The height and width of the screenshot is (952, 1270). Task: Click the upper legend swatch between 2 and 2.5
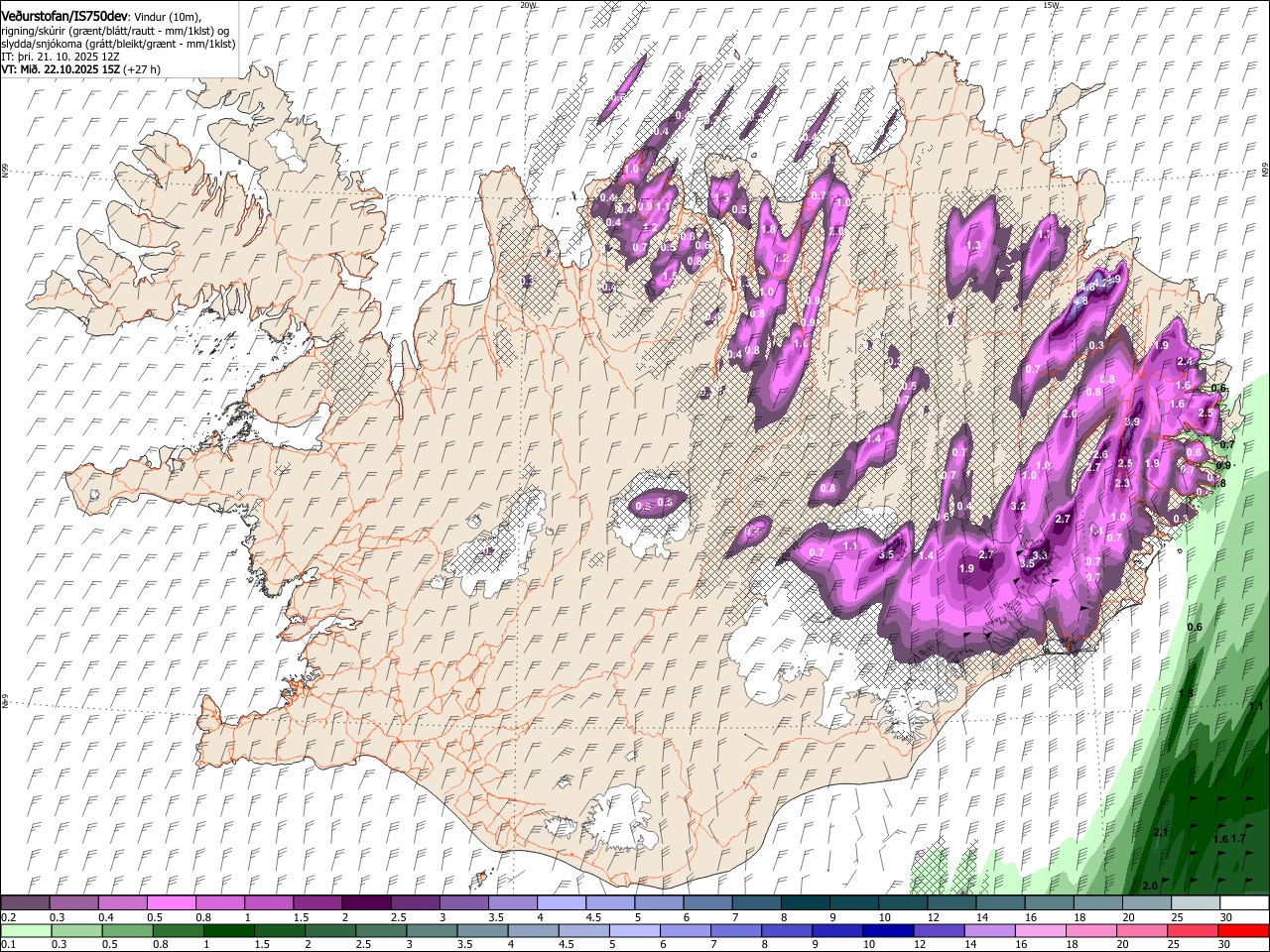[365, 903]
